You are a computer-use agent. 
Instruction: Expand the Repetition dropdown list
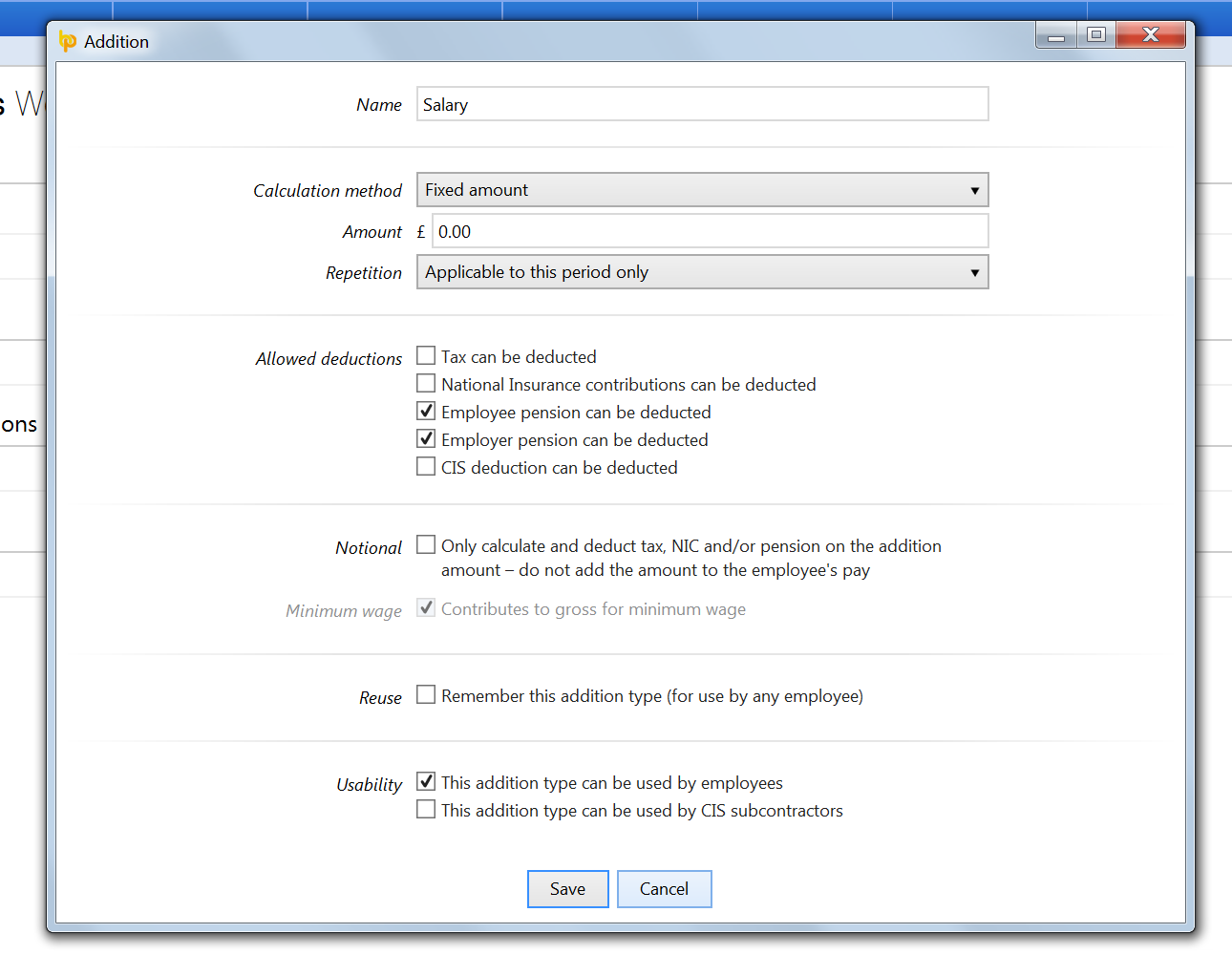click(702, 272)
